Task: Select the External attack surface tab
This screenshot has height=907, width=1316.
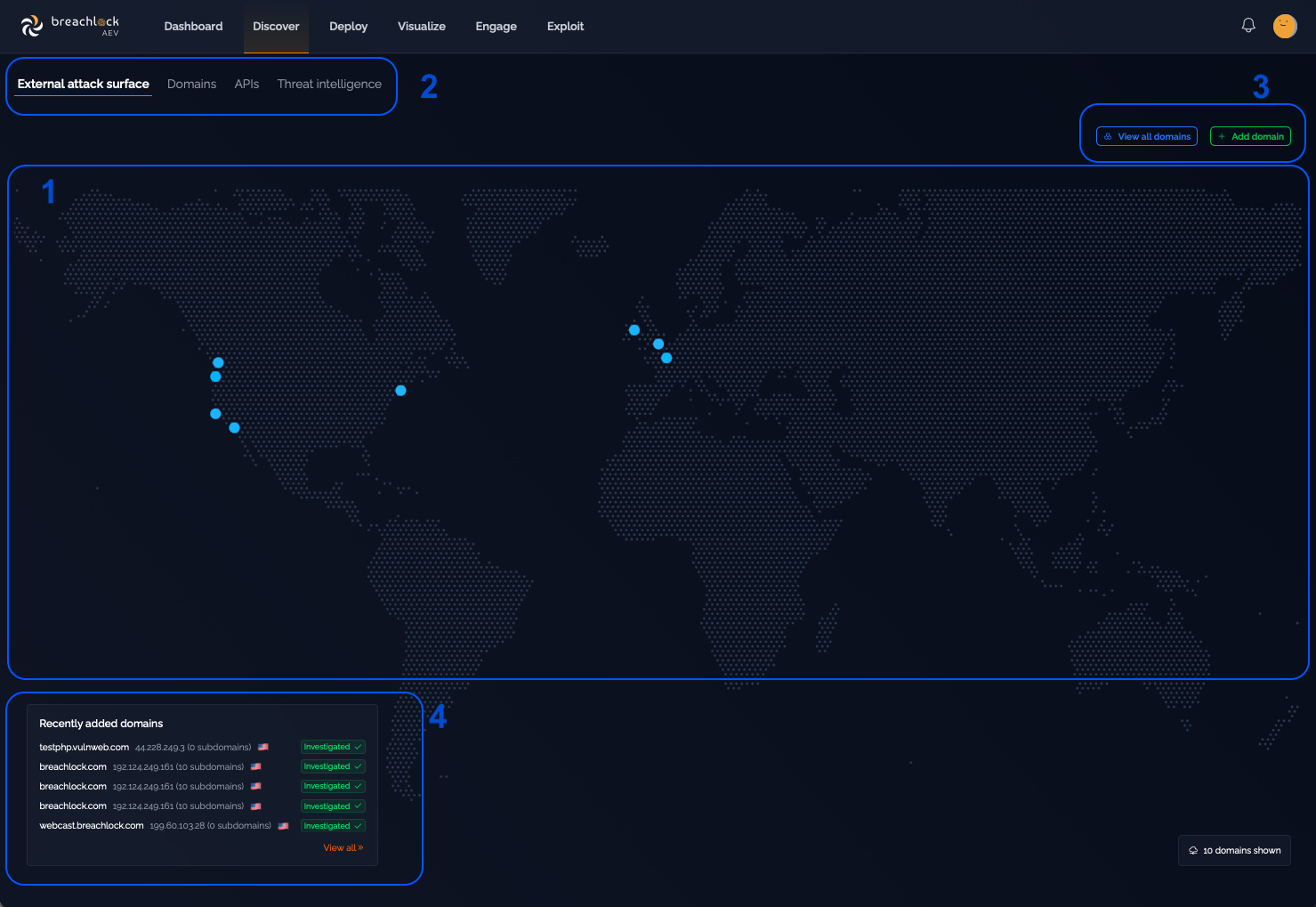Action: [84, 85]
